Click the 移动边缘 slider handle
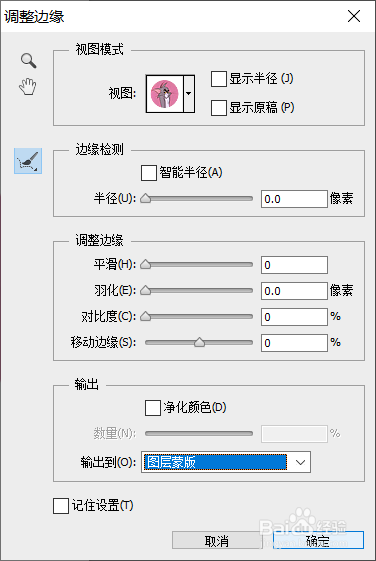 coord(199,343)
